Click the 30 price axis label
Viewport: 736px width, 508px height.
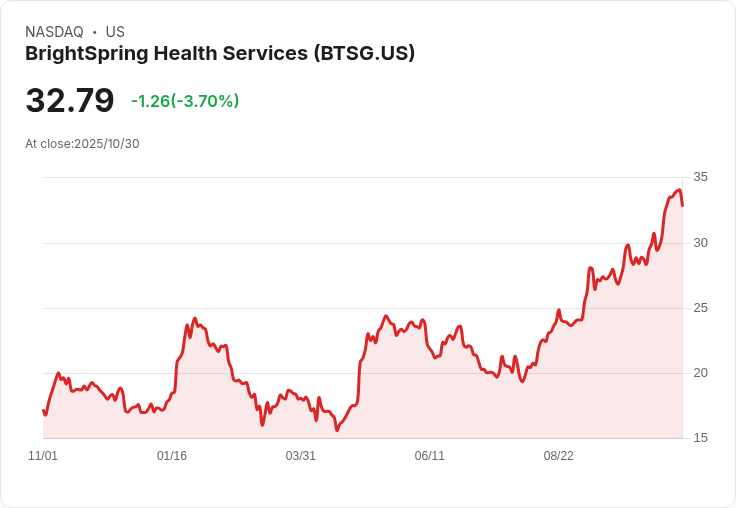click(700, 243)
